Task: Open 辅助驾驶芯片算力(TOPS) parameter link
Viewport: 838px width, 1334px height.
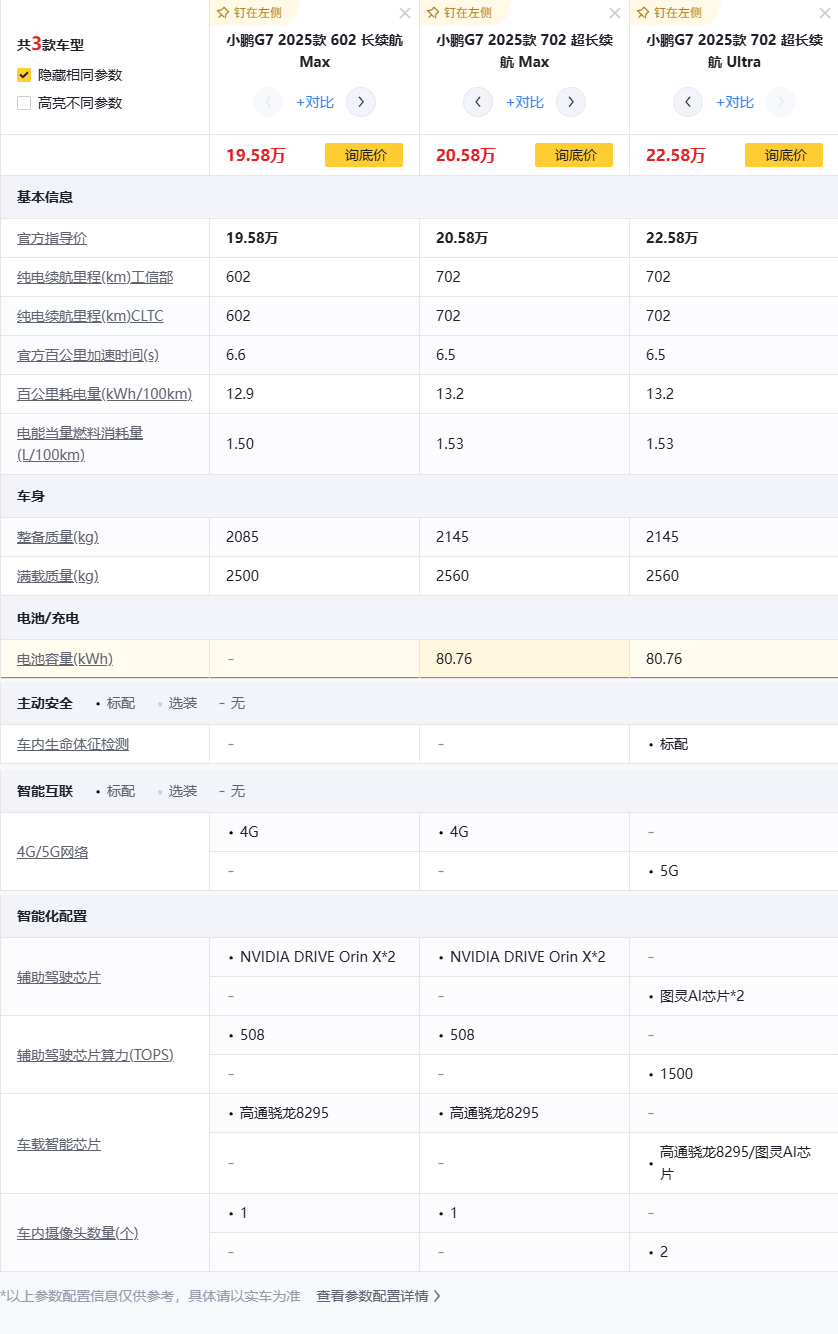Action: point(95,1055)
